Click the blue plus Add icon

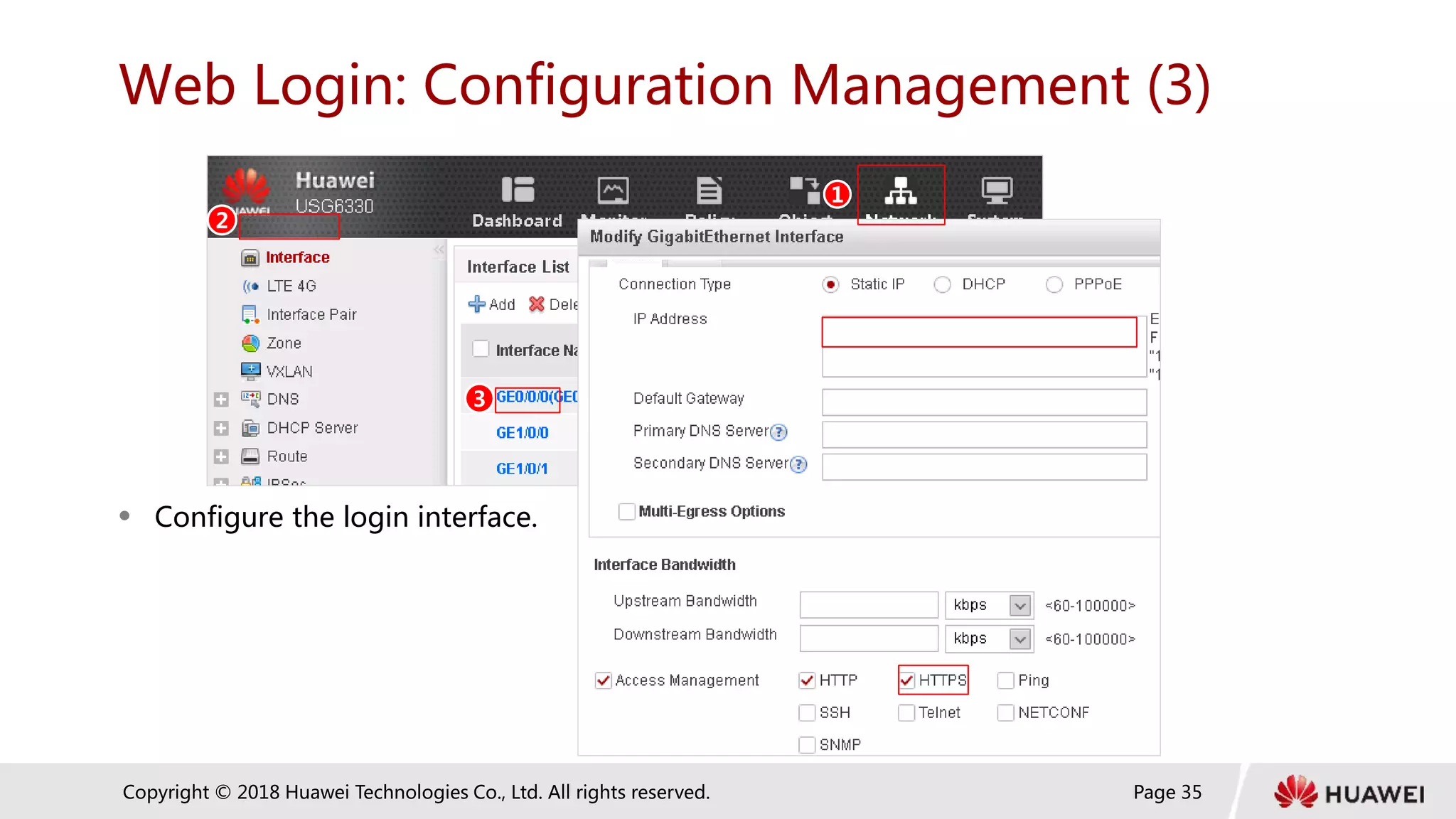476,304
